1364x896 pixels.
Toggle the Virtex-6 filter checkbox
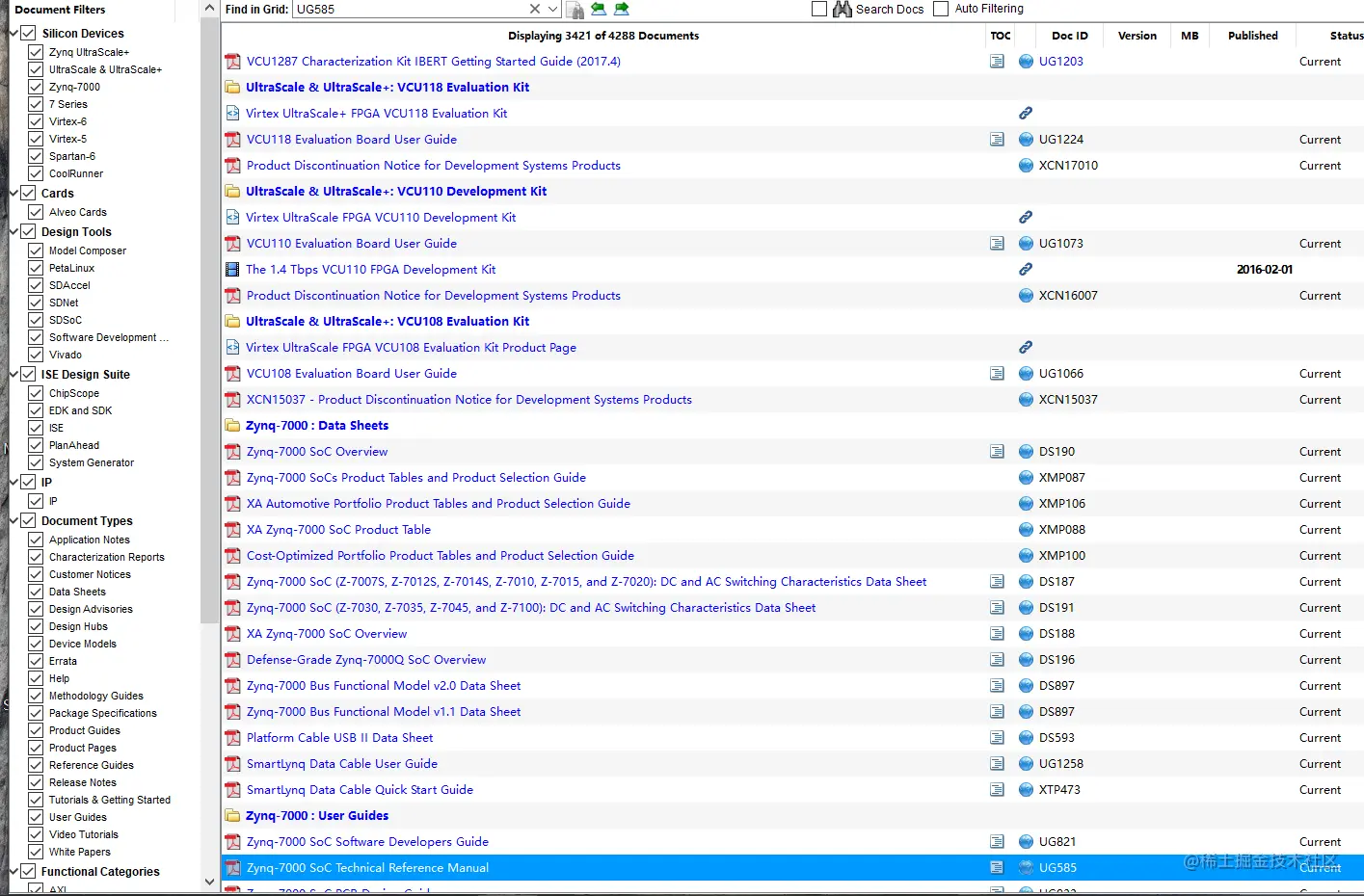pyautogui.click(x=36, y=121)
